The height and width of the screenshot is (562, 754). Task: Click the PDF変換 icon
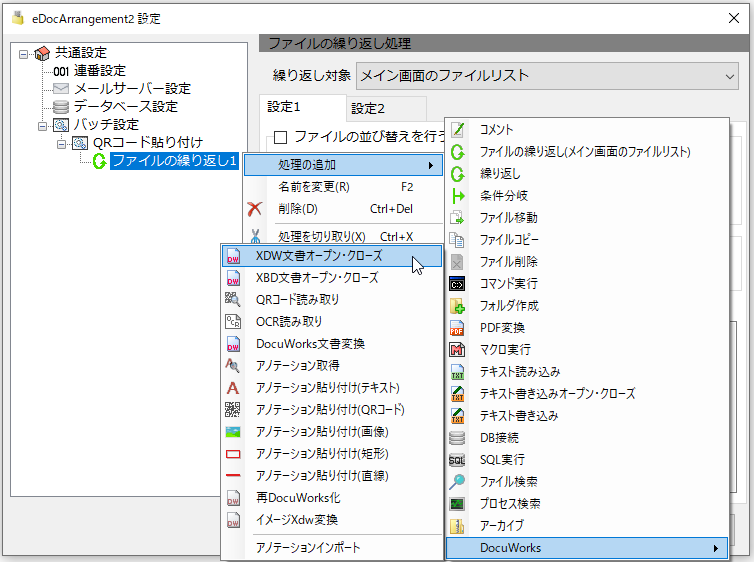457,328
